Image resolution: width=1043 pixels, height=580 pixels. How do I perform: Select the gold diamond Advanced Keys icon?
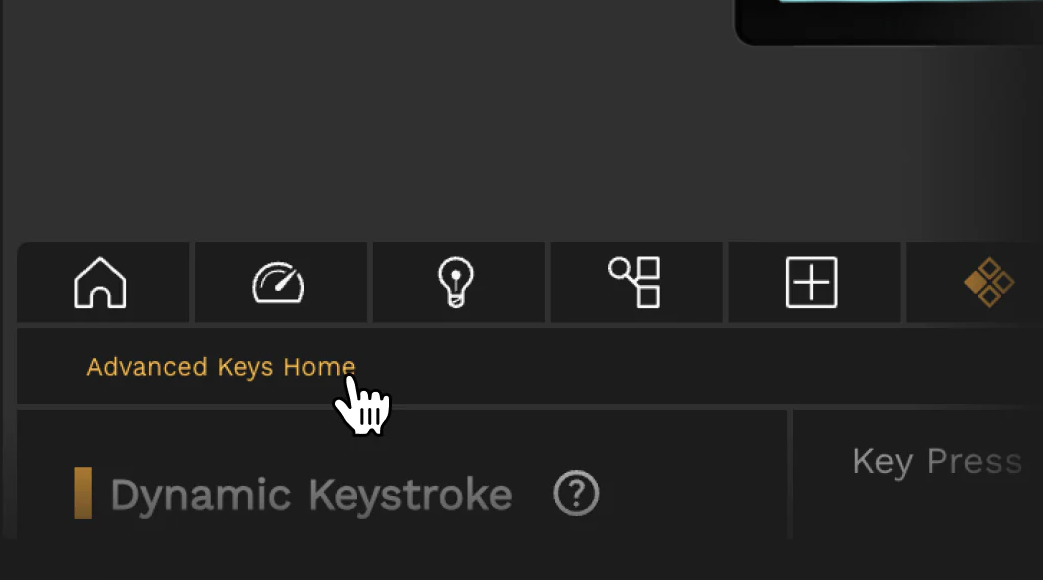(x=989, y=283)
